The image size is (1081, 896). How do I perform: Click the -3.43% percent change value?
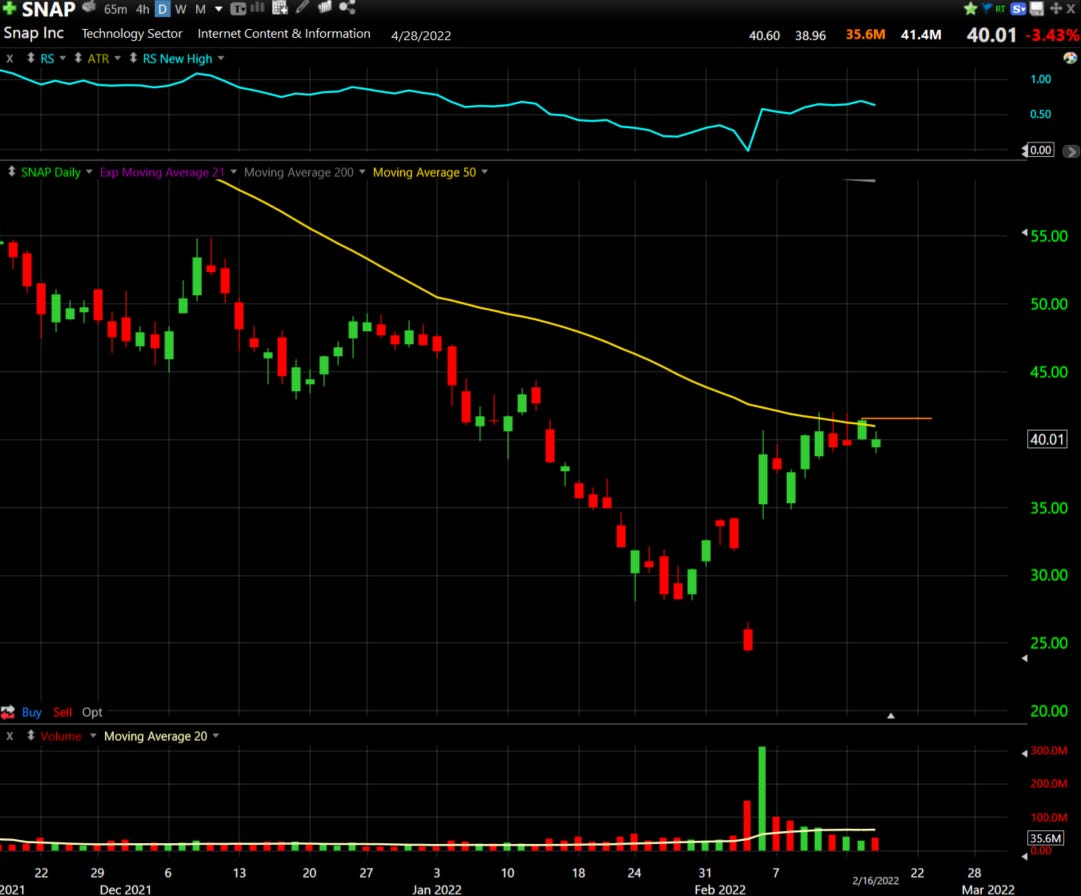1052,34
